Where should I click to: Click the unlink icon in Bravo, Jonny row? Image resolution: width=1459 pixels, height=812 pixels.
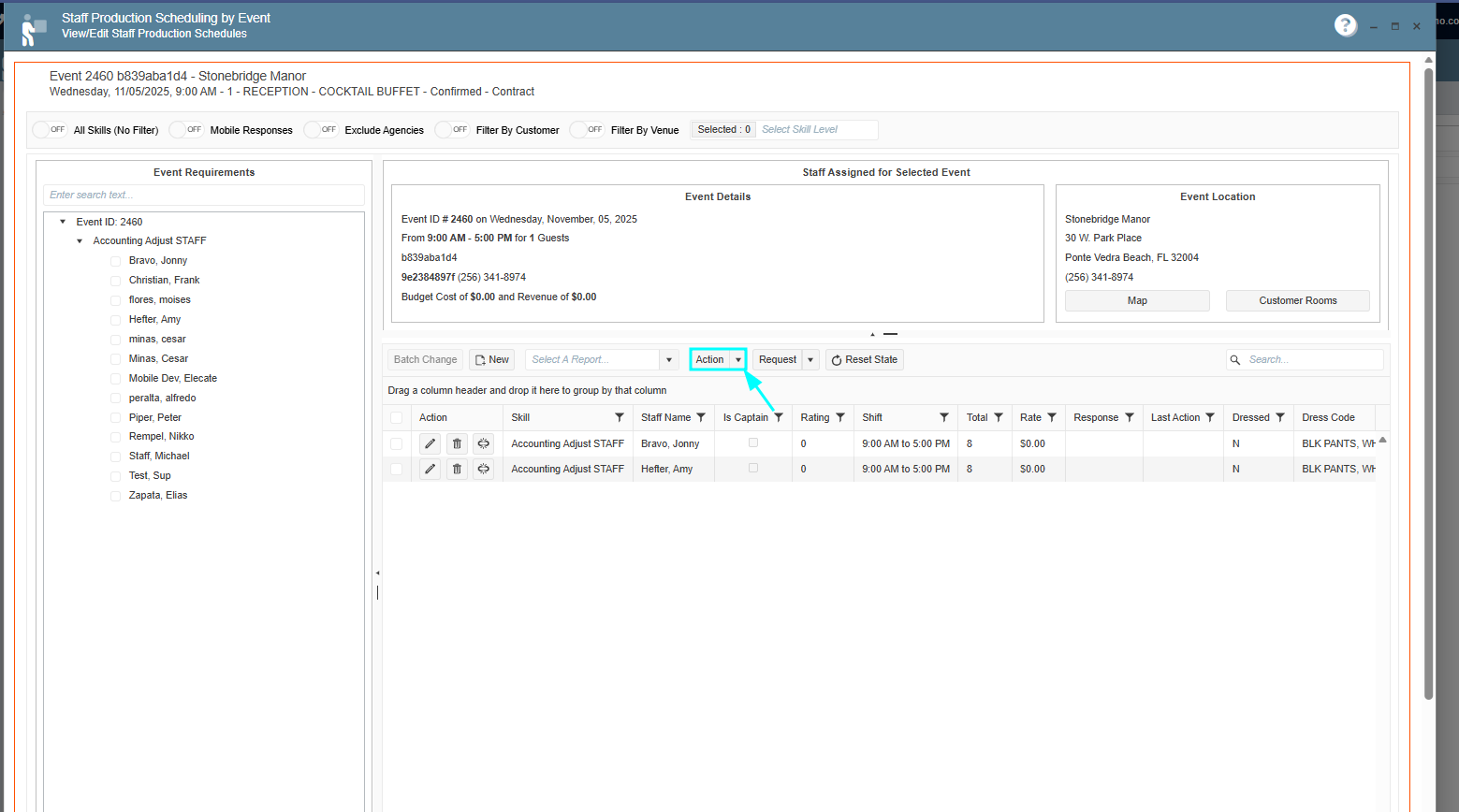click(x=483, y=443)
